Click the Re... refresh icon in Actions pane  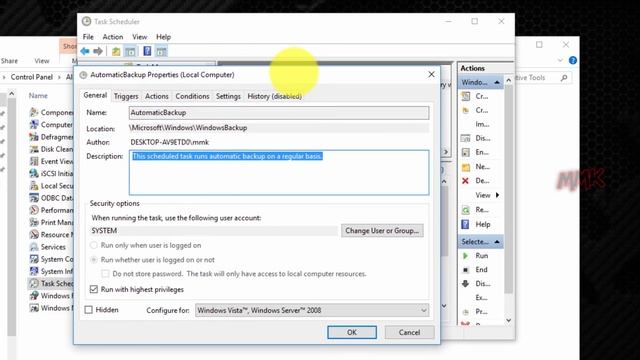(x=465, y=210)
